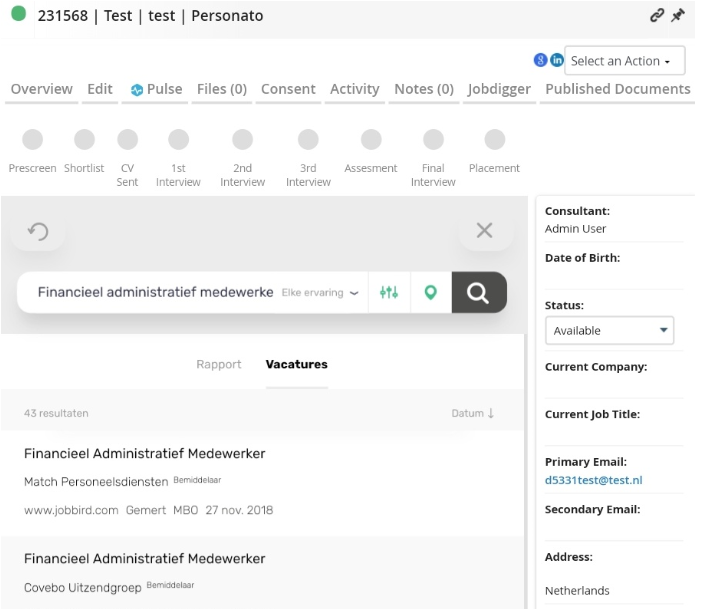Open the LinkedIn profile icon
Image resolution: width=701 pixels, height=609 pixels.
click(x=557, y=60)
